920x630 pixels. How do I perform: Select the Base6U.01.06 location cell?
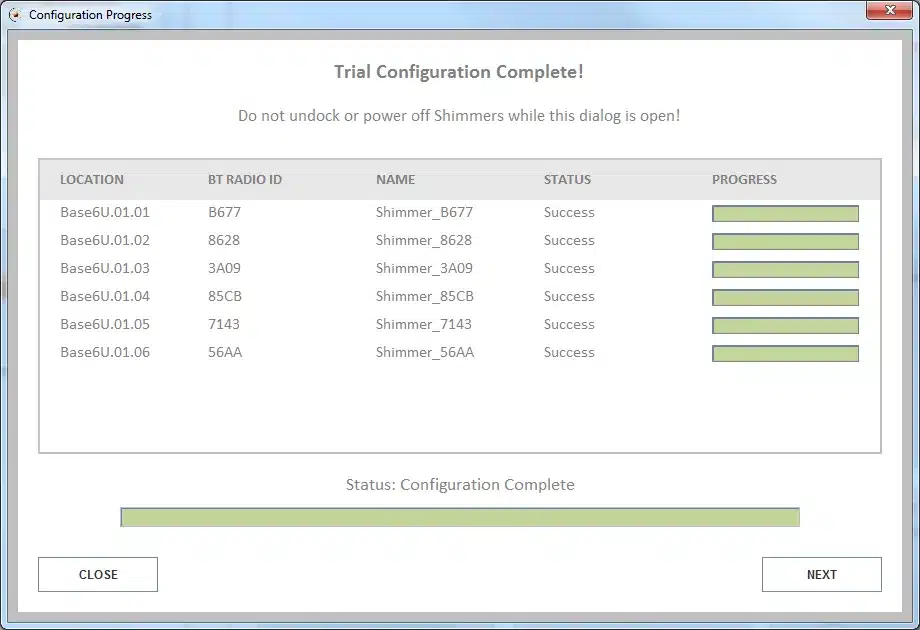tap(105, 352)
